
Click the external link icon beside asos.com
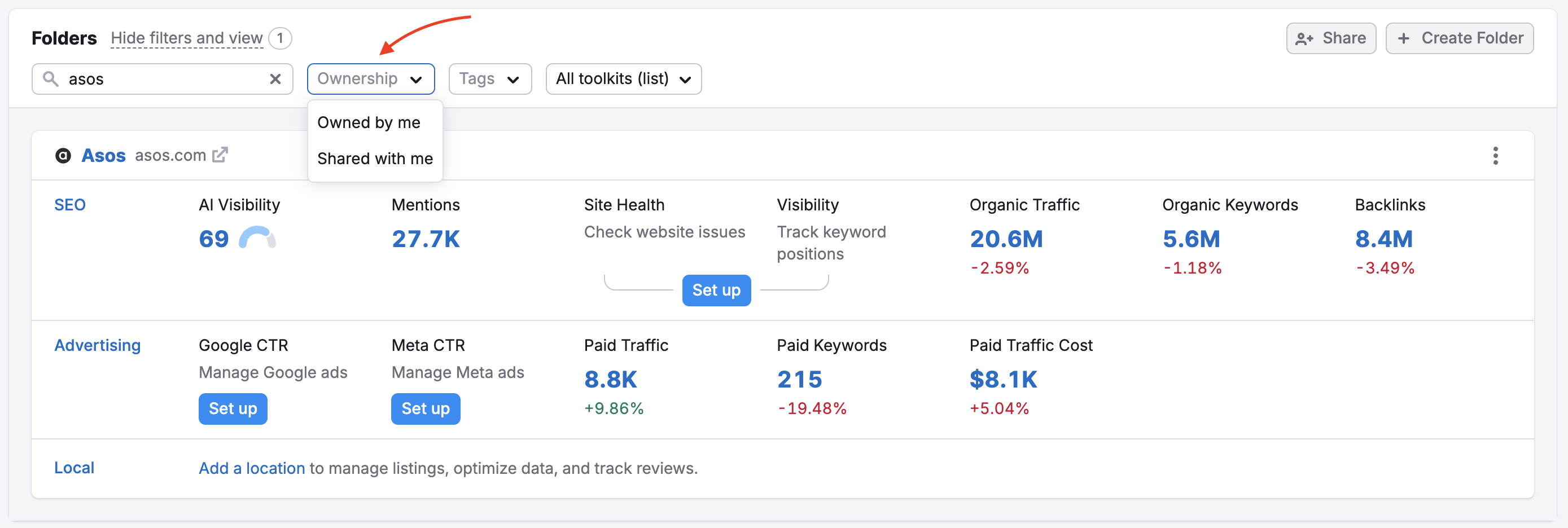[220, 155]
